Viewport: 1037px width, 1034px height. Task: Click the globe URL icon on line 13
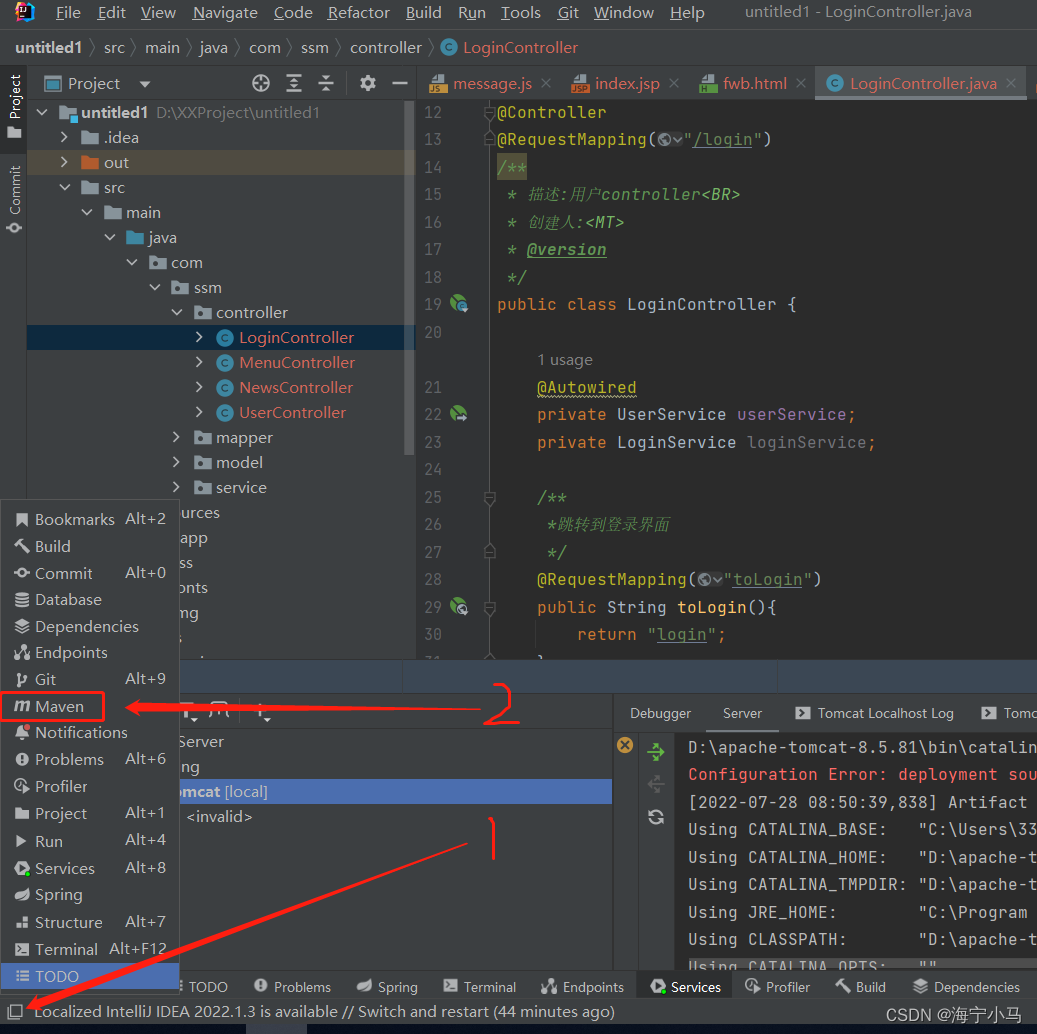click(x=670, y=140)
